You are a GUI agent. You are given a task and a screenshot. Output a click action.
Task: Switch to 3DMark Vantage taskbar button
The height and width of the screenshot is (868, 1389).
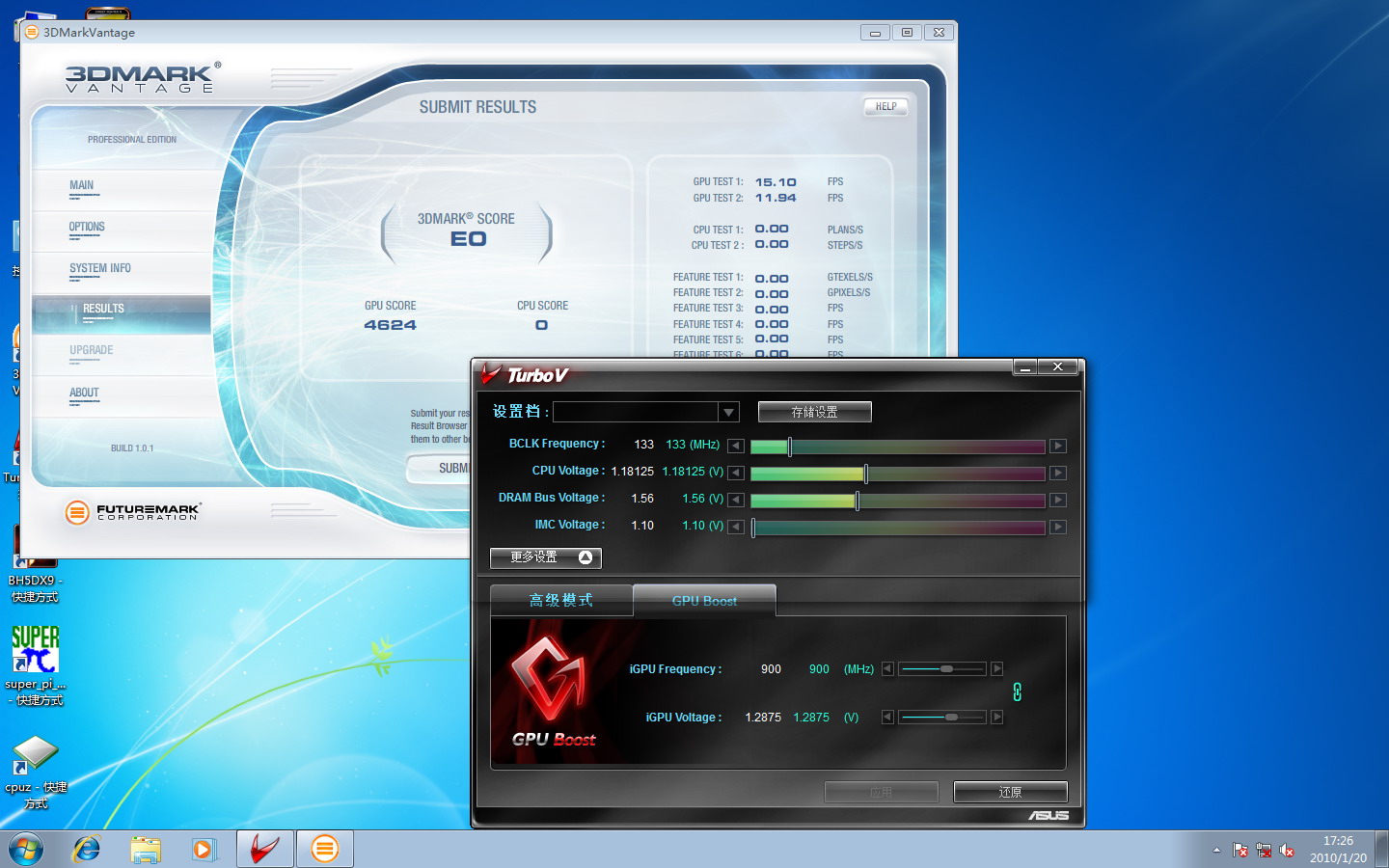coord(325,850)
